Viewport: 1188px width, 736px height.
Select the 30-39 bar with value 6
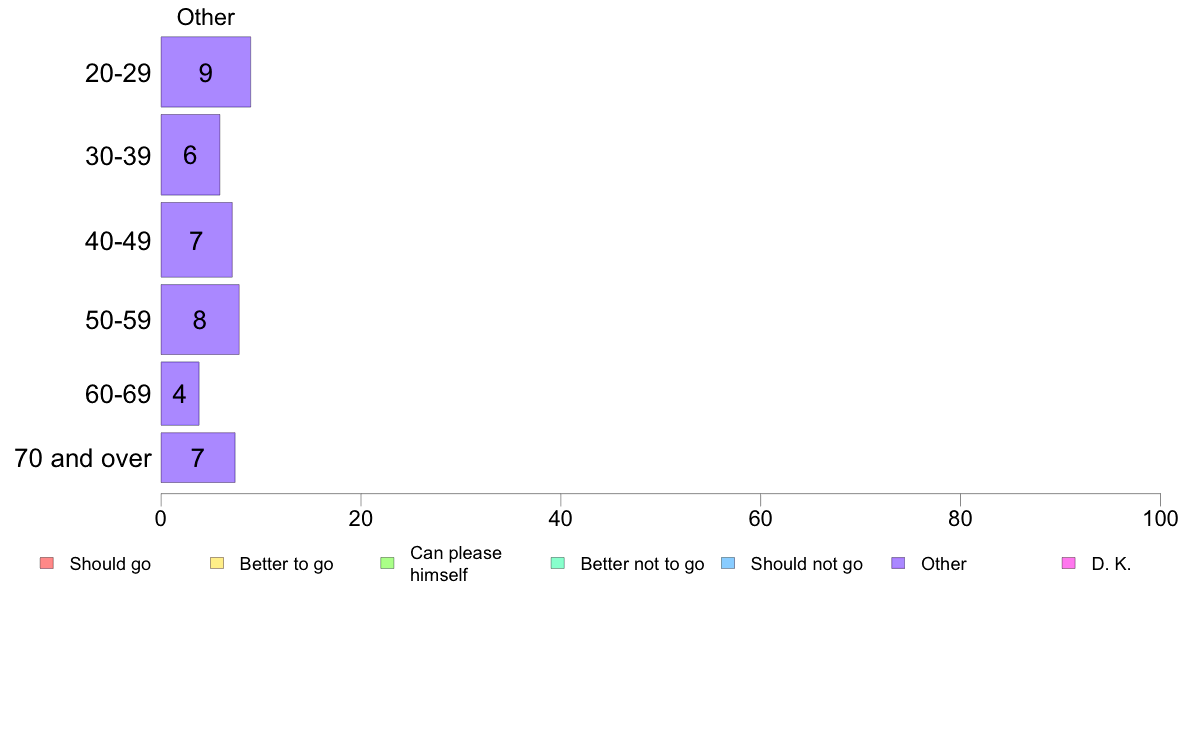(190, 155)
